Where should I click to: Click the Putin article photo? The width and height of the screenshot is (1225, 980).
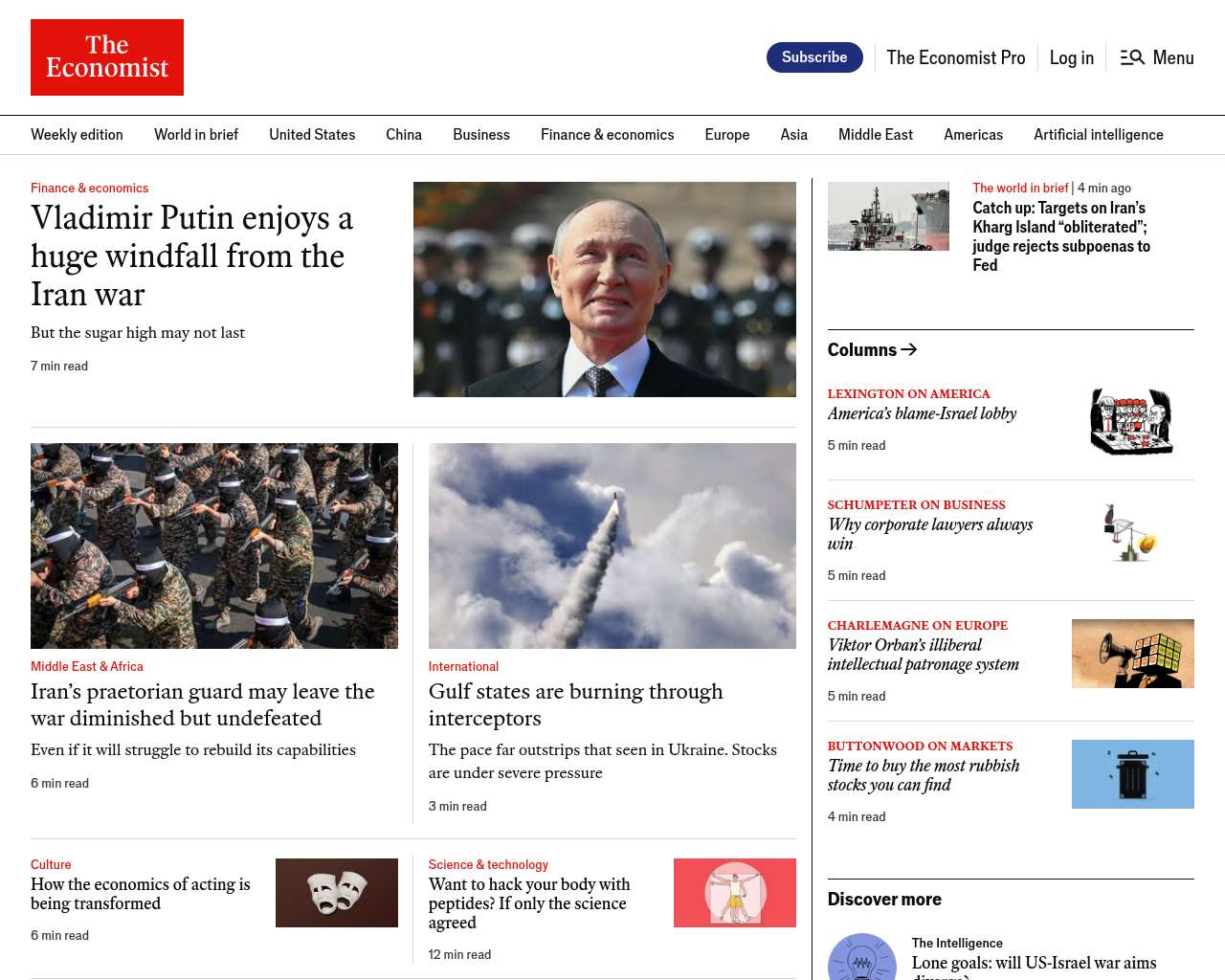point(605,289)
